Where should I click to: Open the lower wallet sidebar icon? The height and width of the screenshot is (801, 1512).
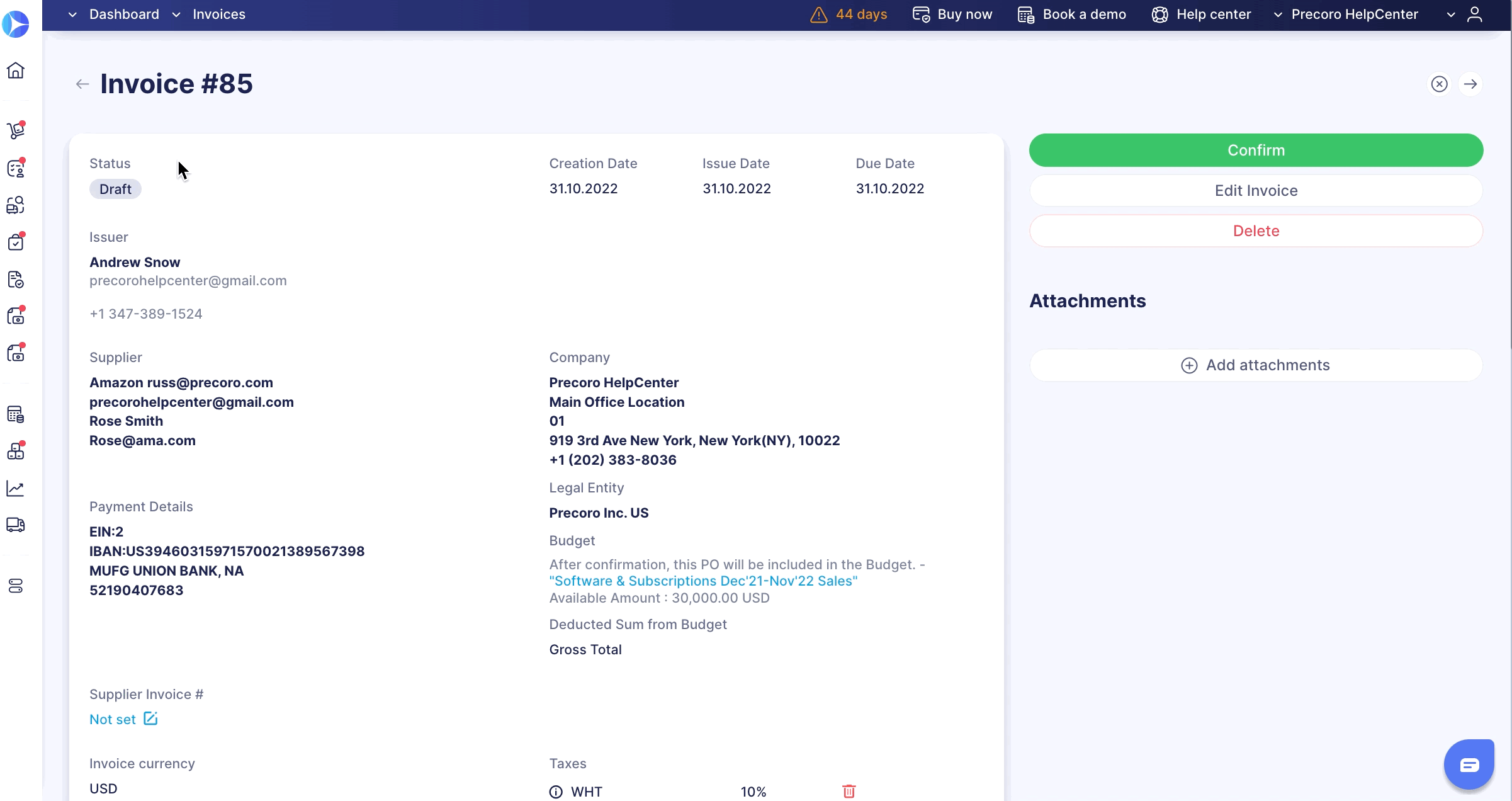(x=16, y=353)
